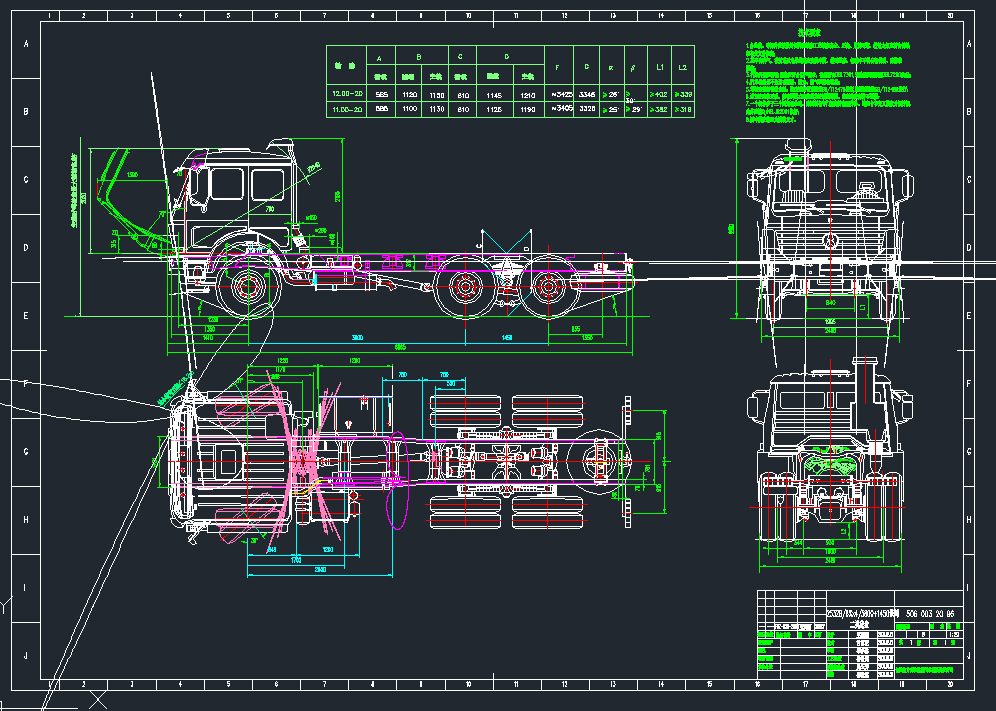
Task: Click the 6885 overall length dimension
Action: point(400,347)
